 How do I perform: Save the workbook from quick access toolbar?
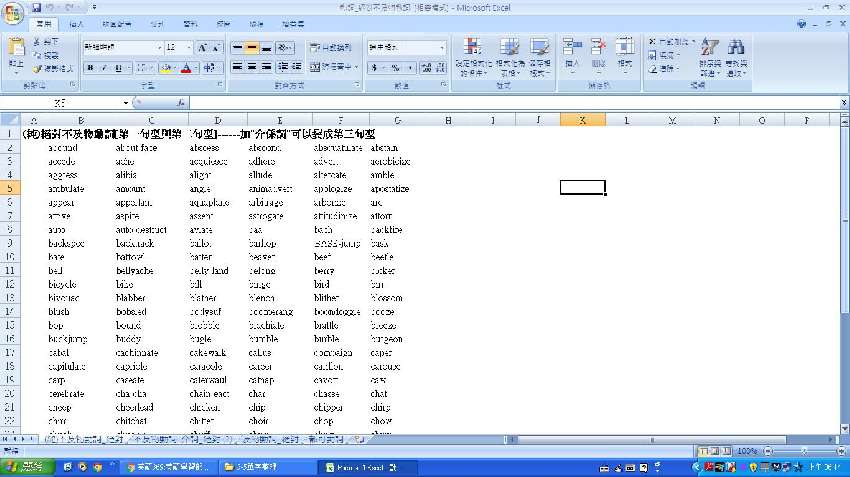pyautogui.click(x=36, y=8)
